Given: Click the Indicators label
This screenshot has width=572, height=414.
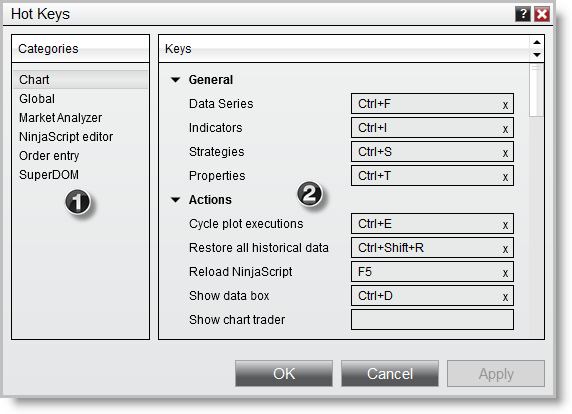Looking at the screenshot, I should tap(216, 128).
